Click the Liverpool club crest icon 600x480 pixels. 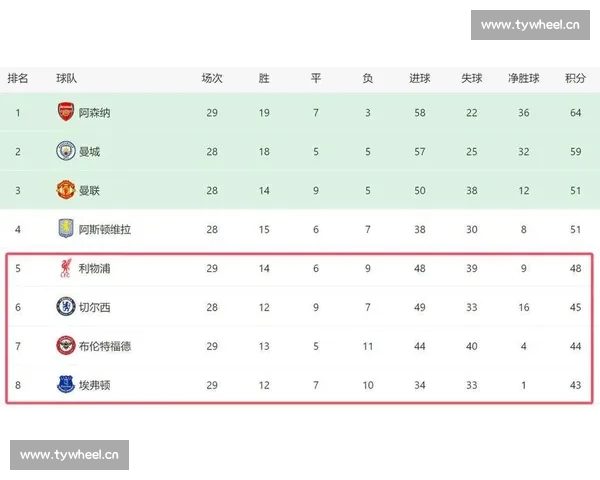(x=66, y=268)
